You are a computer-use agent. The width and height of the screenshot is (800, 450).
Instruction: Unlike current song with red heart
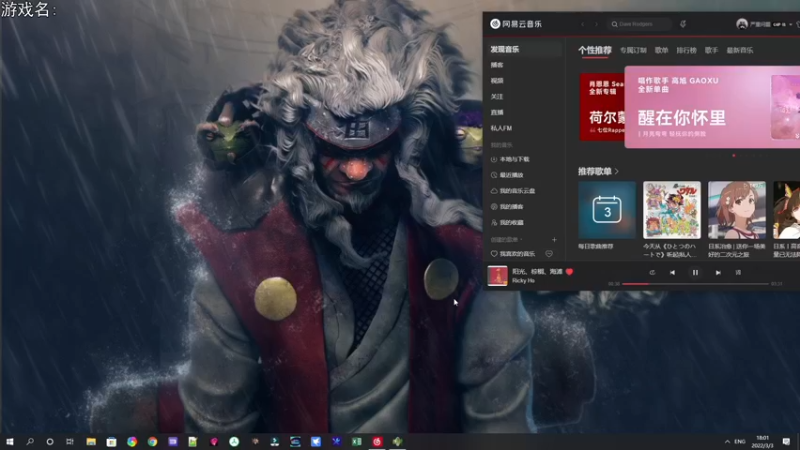tap(569, 272)
